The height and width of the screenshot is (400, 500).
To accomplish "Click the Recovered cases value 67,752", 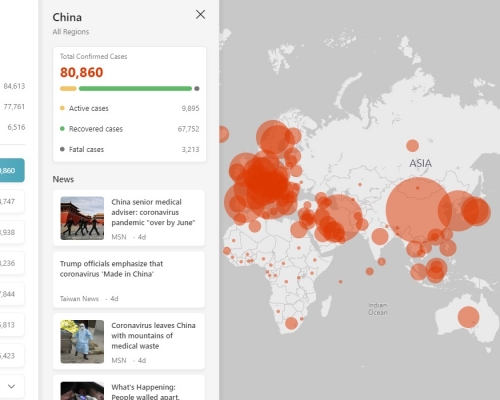I will tap(188, 129).
